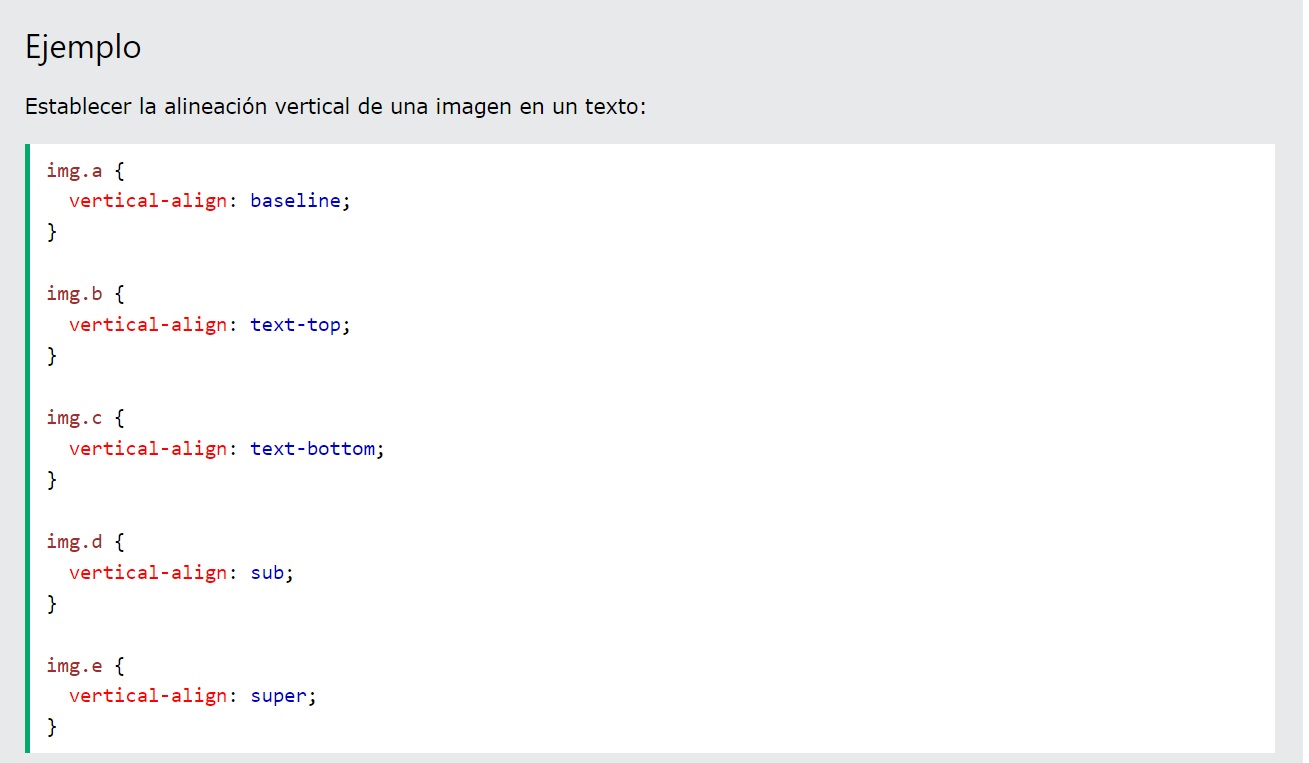The width and height of the screenshot is (1309, 763).
Task: Click vertical-align property in img.d rule
Action: click(148, 573)
